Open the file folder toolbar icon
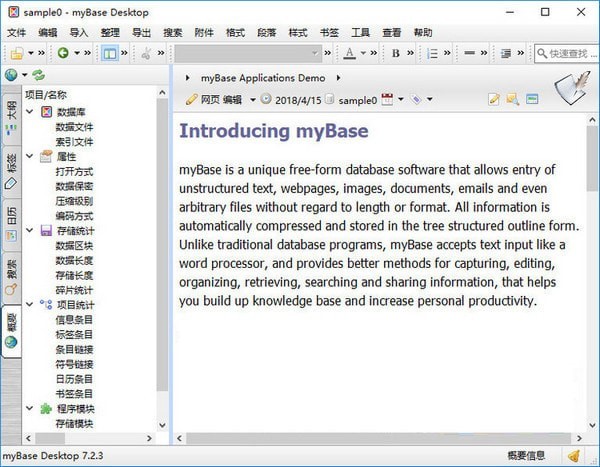600x467 pixels. [x=17, y=53]
